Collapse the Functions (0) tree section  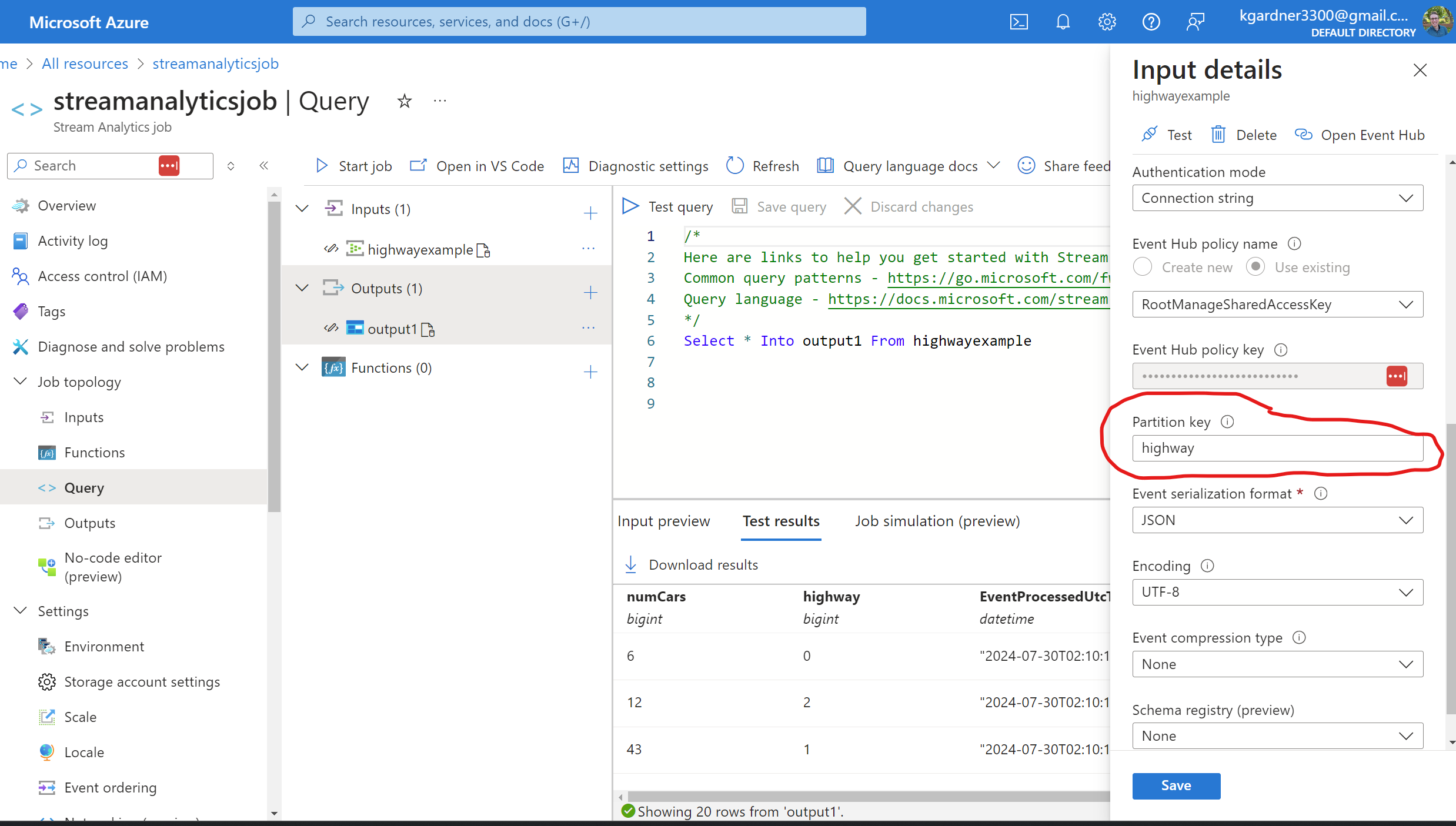pyautogui.click(x=302, y=367)
